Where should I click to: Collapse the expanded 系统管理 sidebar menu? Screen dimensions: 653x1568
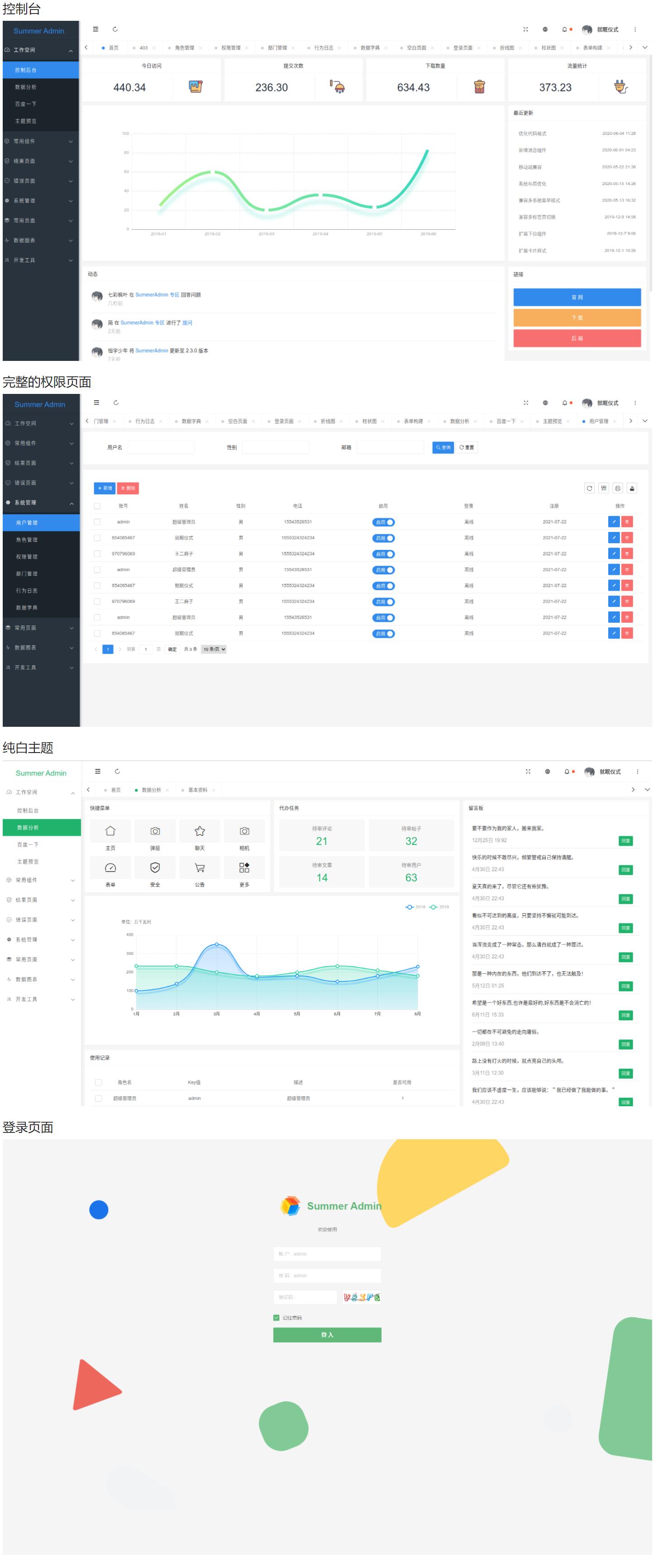pos(41,503)
